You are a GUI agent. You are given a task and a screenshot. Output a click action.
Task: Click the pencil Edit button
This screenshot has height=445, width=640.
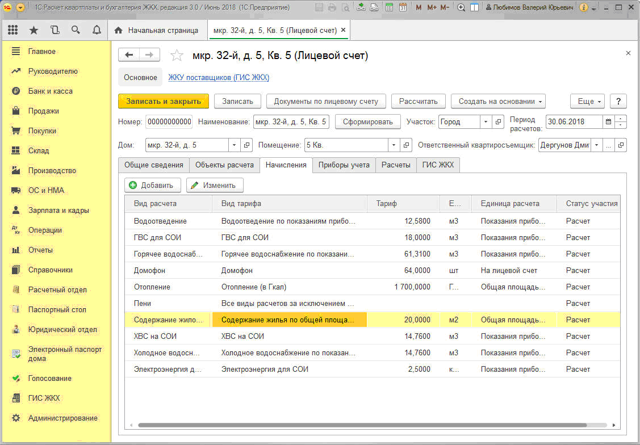click(214, 185)
